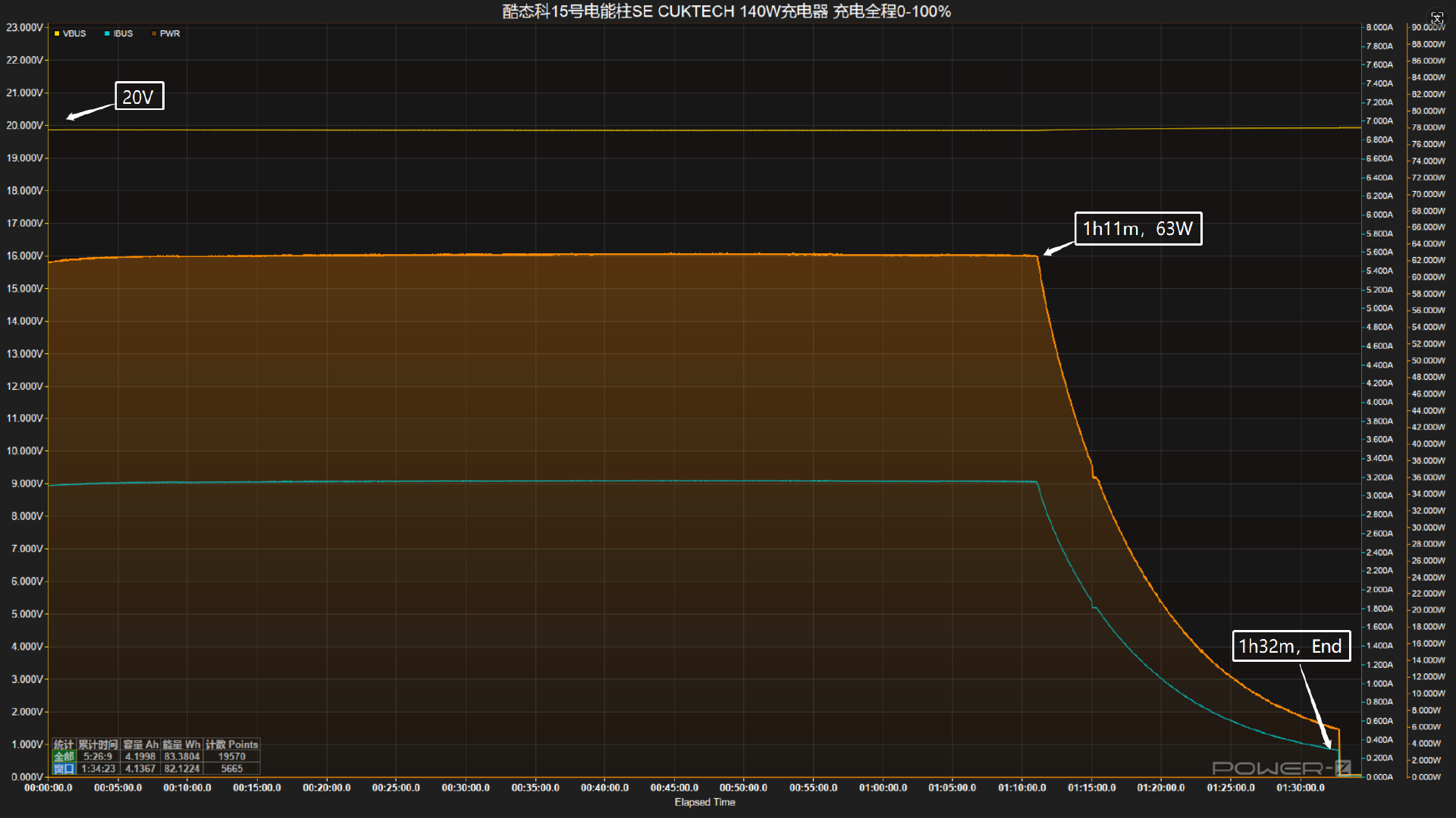
Task: Click the 00:15:00.0 time axis tick
Action: tap(257, 788)
